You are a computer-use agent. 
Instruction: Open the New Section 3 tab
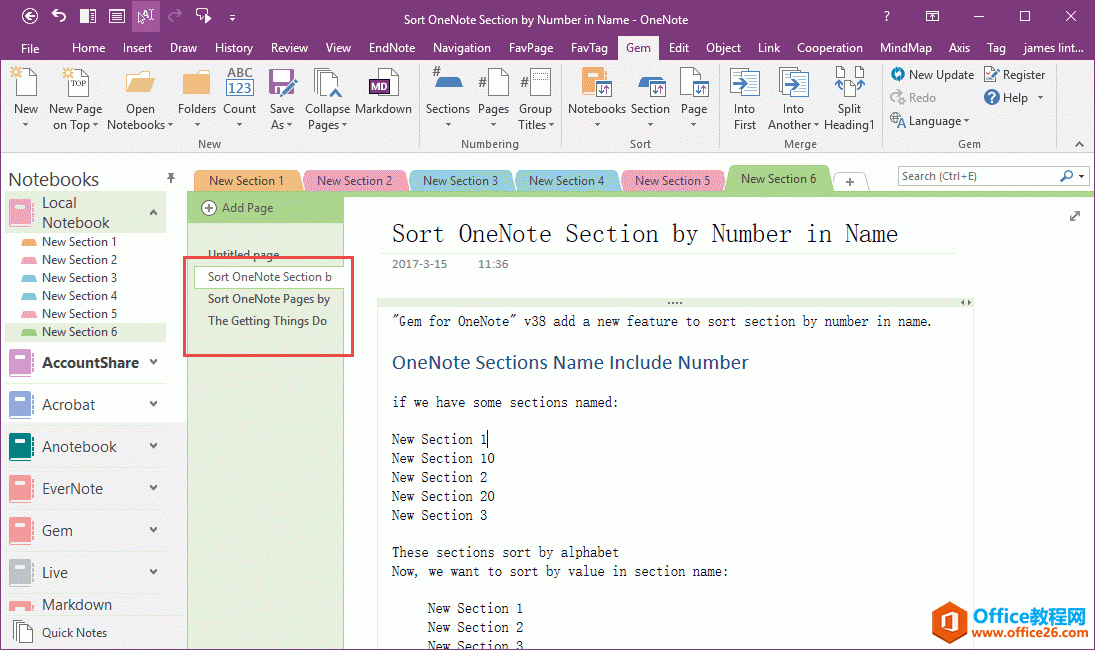click(460, 180)
